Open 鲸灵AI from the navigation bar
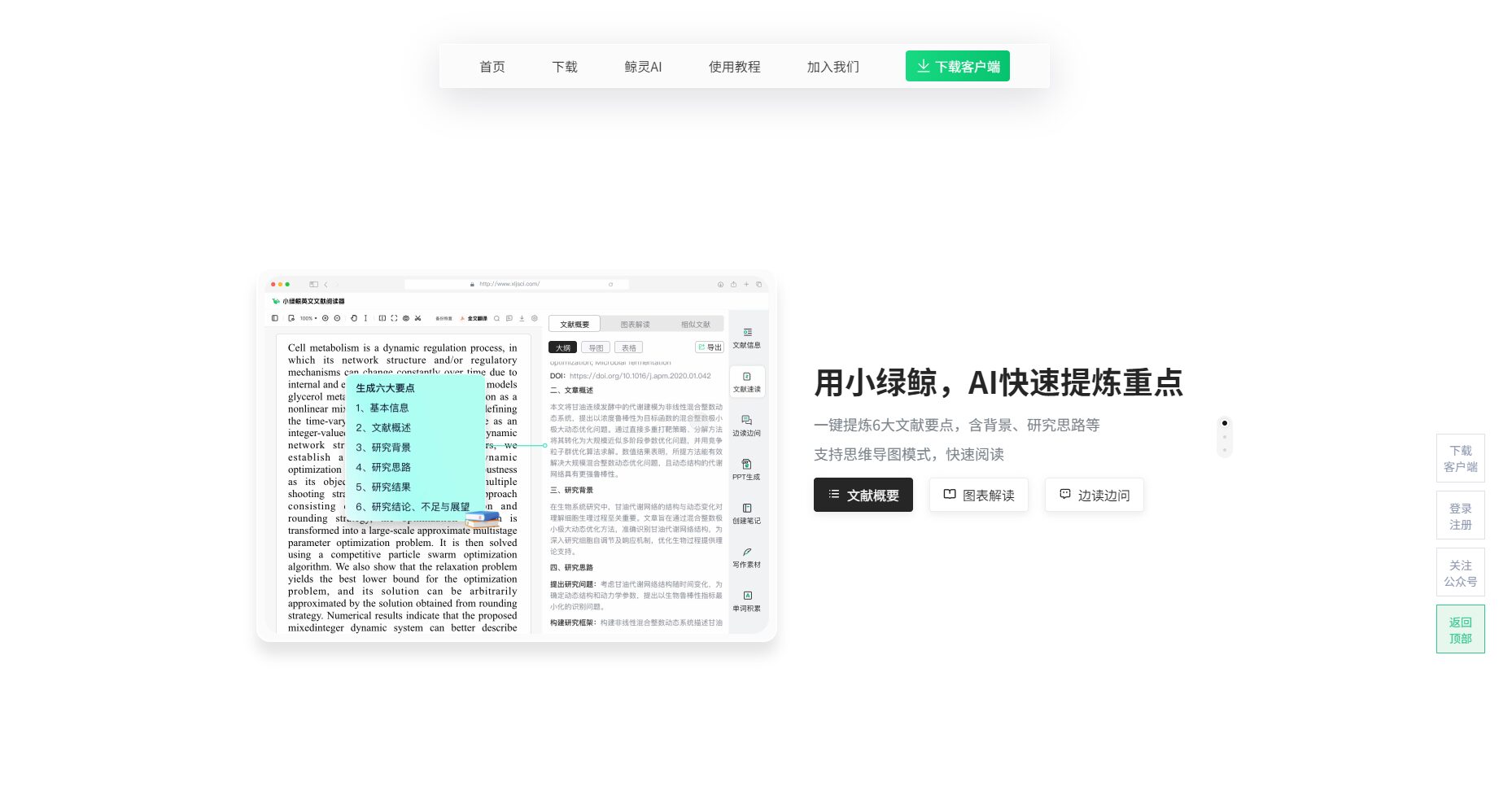 (643, 67)
